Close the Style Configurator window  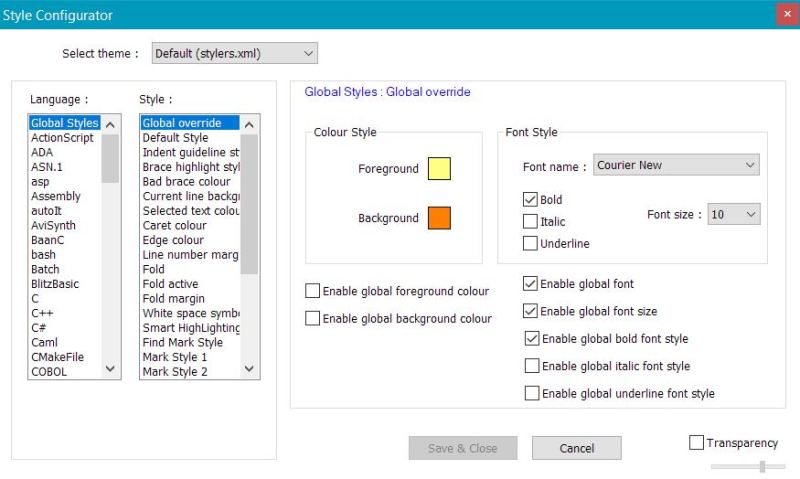tap(787, 14)
